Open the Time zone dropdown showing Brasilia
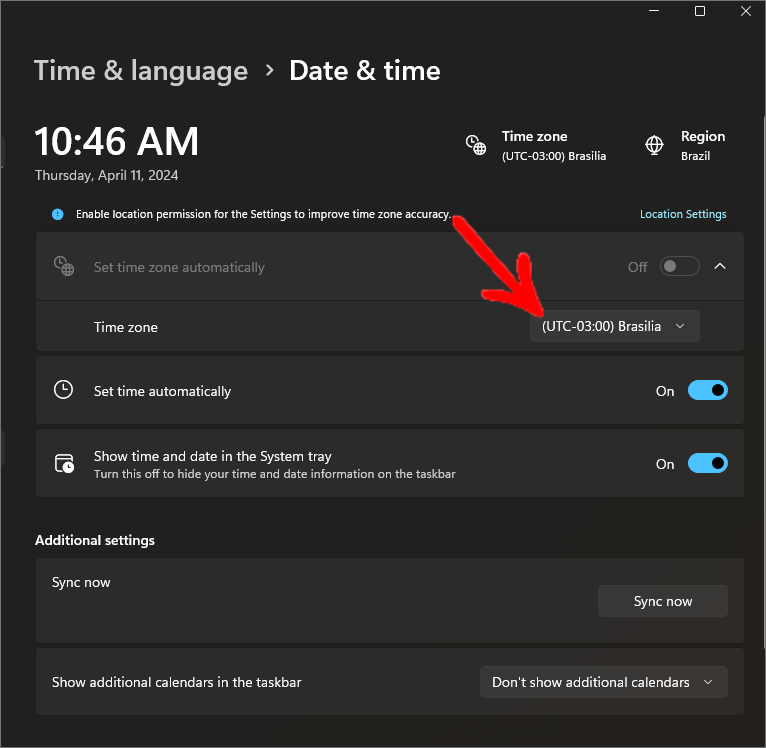The width and height of the screenshot is (766, 748). click(x=614, y=326)
